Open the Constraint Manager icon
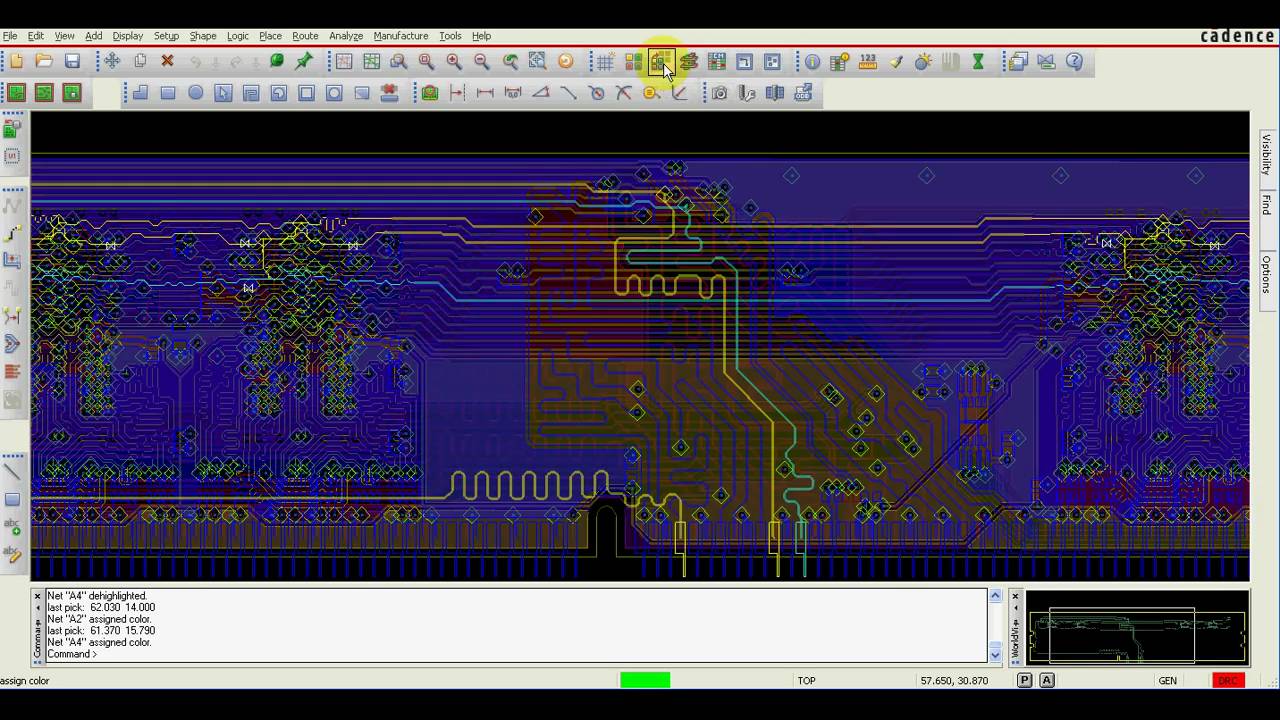Viewport: 1280px width, 720px height. [x=717, y=62]
